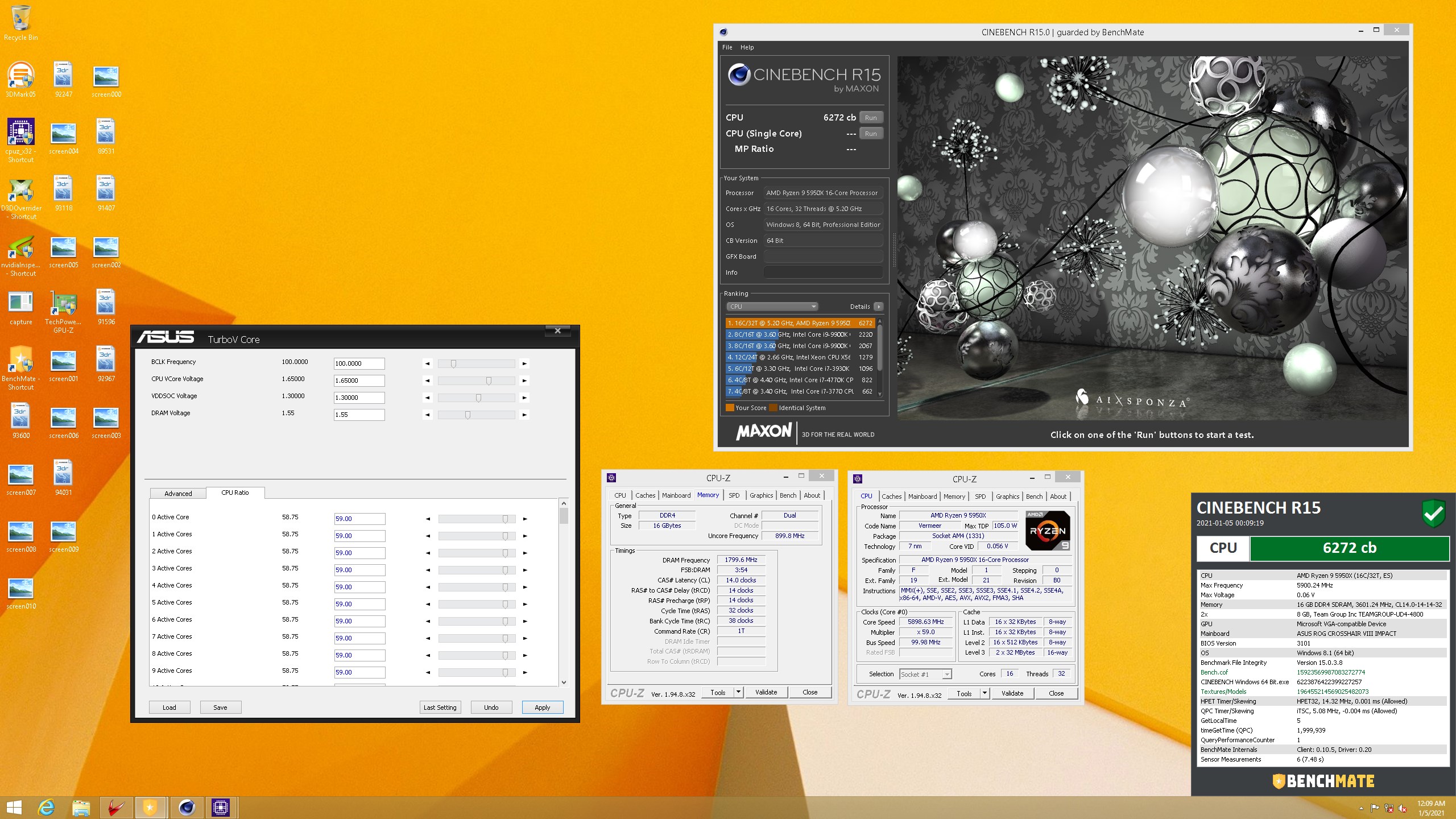Select the 92247 3dr file icon
The height and width of the screenshot is (819, 1456).
[x=64, y=80]
